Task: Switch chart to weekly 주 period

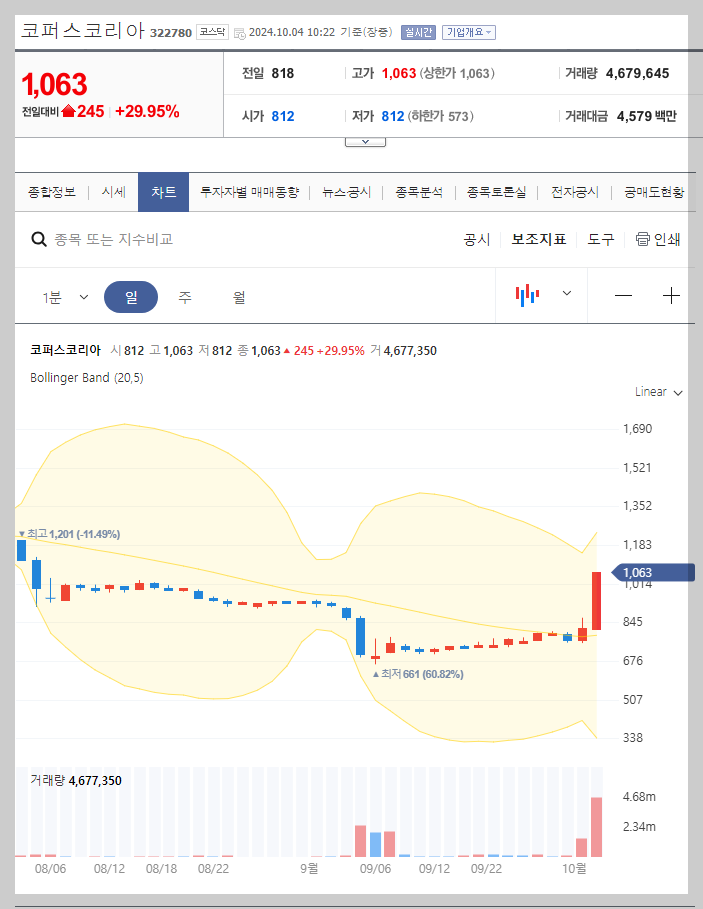Action: pyautogui.click(x=183, y=295)
